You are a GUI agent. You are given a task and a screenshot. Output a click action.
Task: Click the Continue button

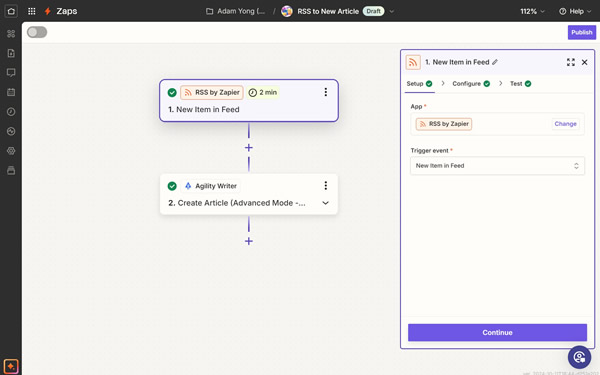pos(497,333)
